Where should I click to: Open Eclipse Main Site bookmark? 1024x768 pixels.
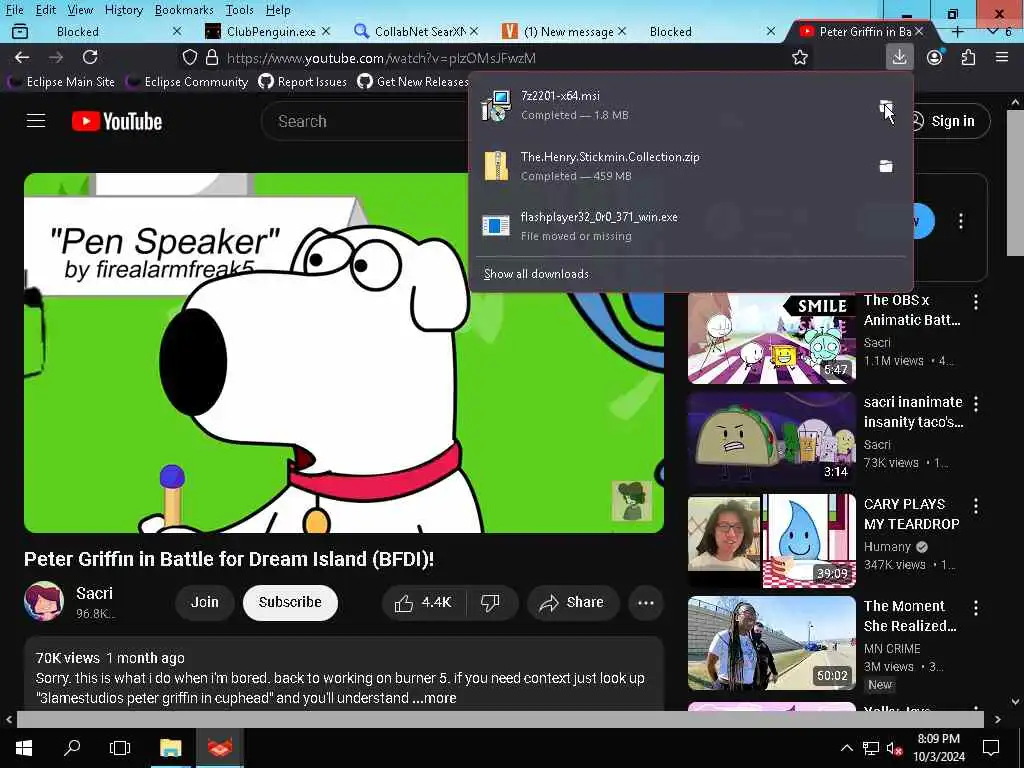pyautogui.click(x=61, y=82)
